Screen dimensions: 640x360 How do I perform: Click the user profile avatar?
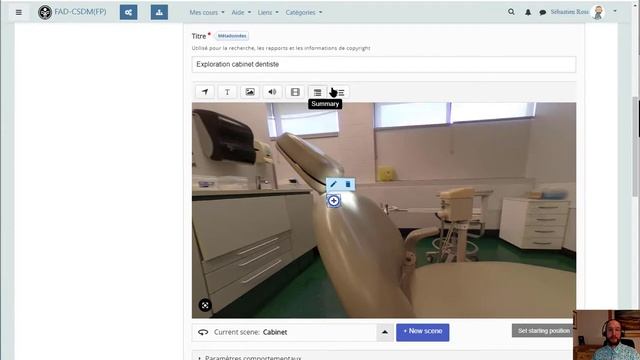coord(598,12)
